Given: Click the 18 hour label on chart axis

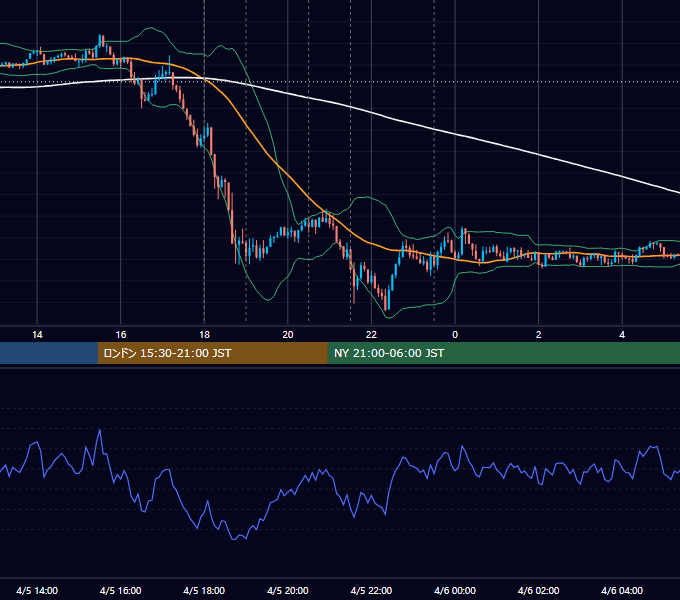Looking at the screenshot, I should (x=204, y=335).
